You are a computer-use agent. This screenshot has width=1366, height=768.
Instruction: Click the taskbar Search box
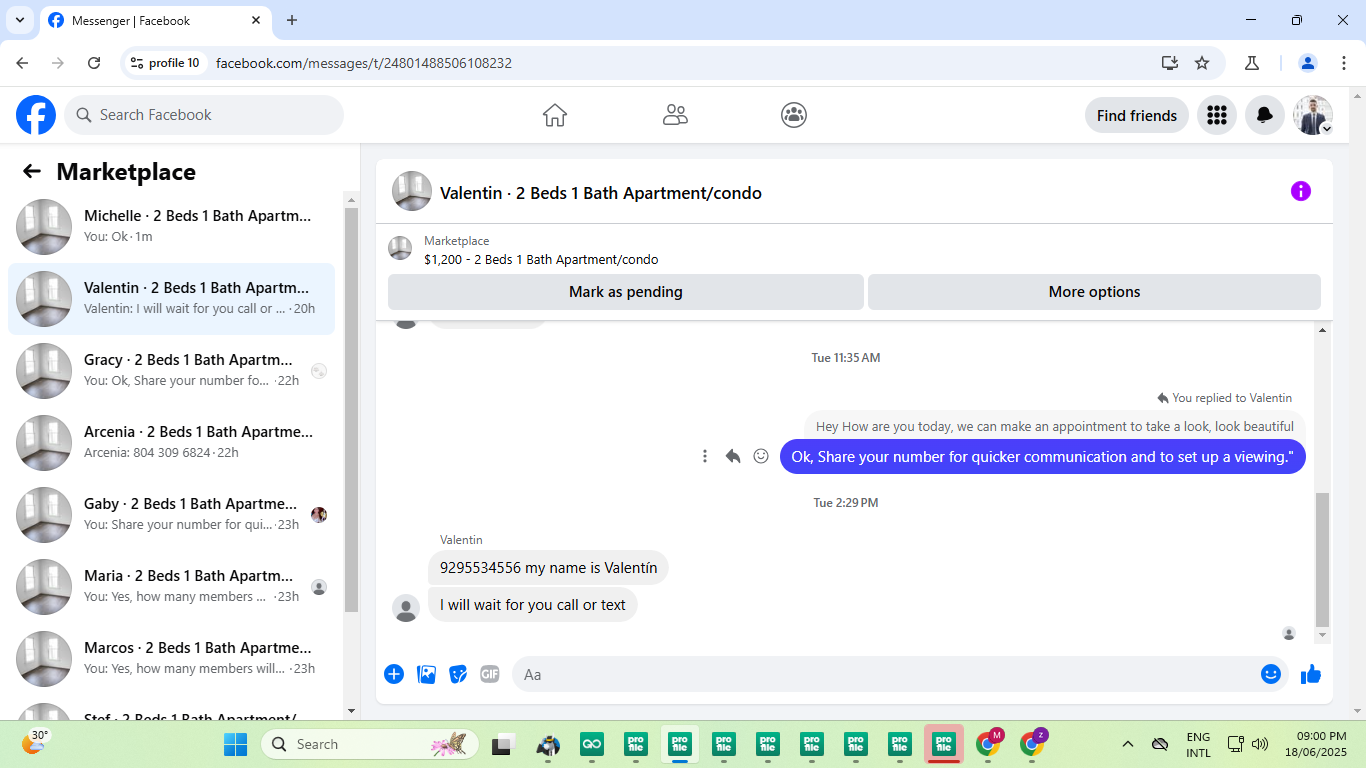tap(370, 744)
